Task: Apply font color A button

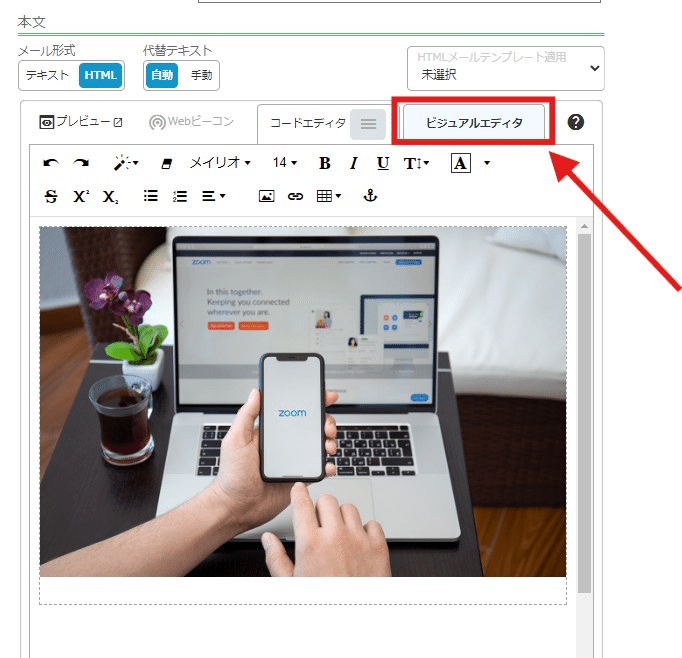Action: coord(461,164)
